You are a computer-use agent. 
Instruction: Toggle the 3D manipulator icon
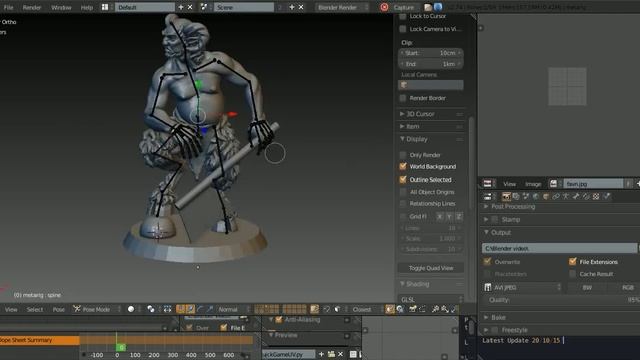click(180, 309)
